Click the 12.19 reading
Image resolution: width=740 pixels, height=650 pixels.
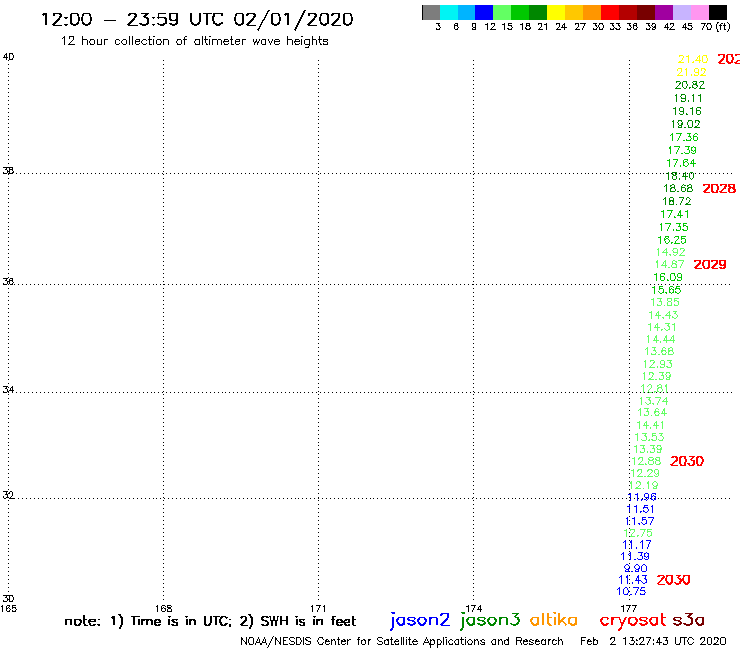point(643,485)
